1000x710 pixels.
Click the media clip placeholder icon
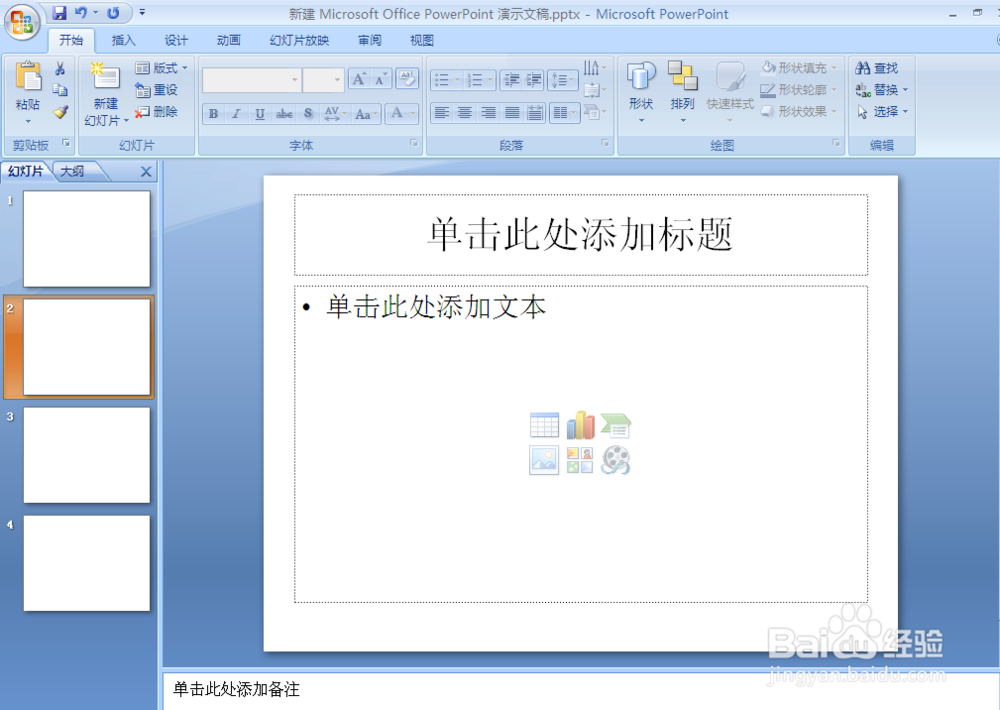point(617,459)
